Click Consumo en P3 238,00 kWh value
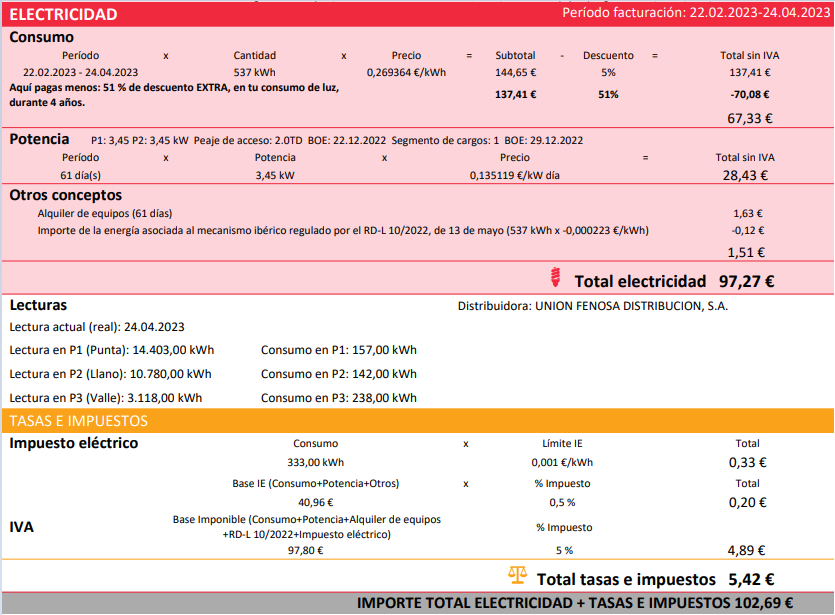835x615 pixels. pyautogui.click(x=339, y=398)
